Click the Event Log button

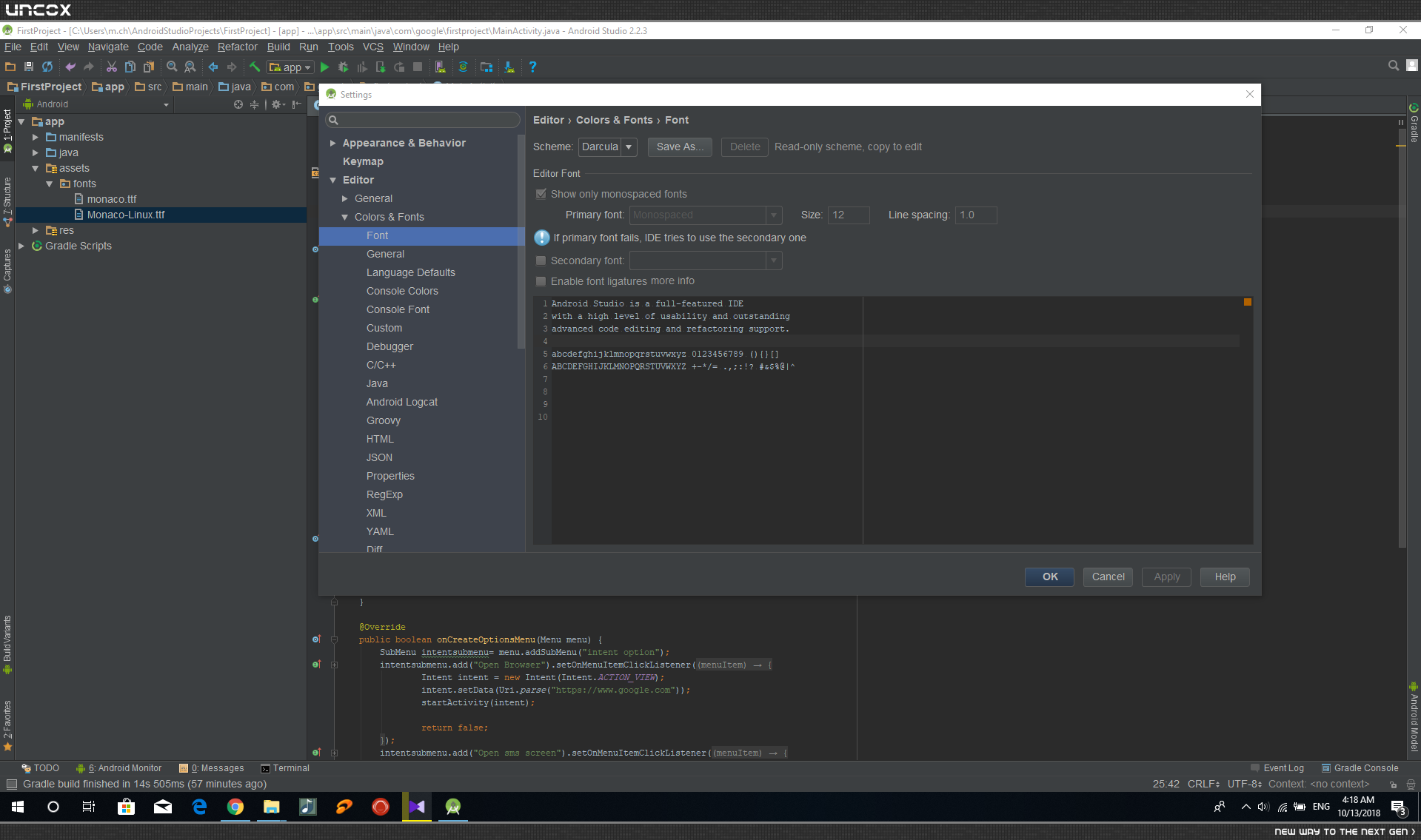(1277, 768)
